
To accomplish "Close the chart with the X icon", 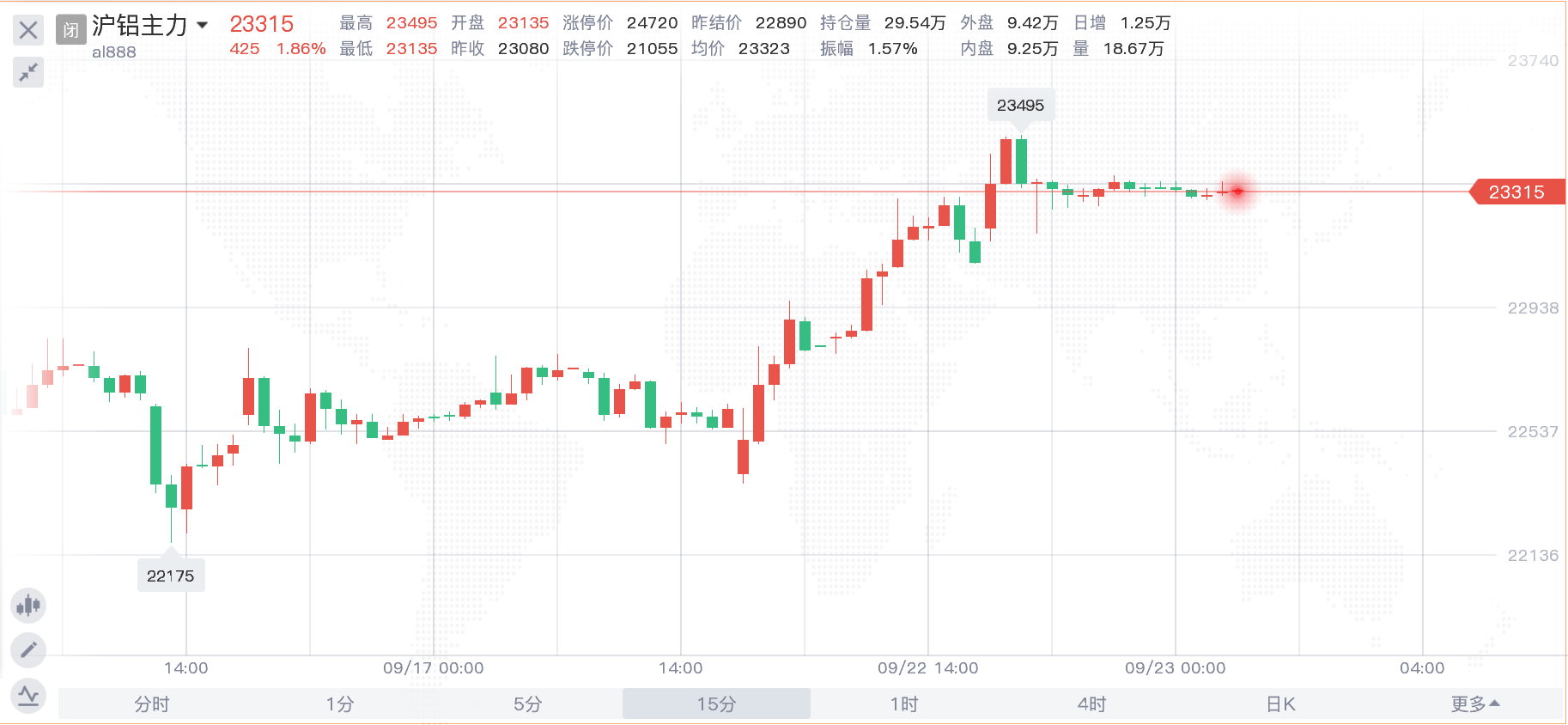I will pos(28,30).
